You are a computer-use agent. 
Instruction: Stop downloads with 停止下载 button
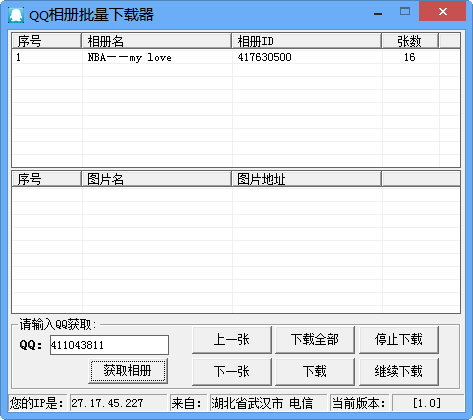click(x=399, y=340)
